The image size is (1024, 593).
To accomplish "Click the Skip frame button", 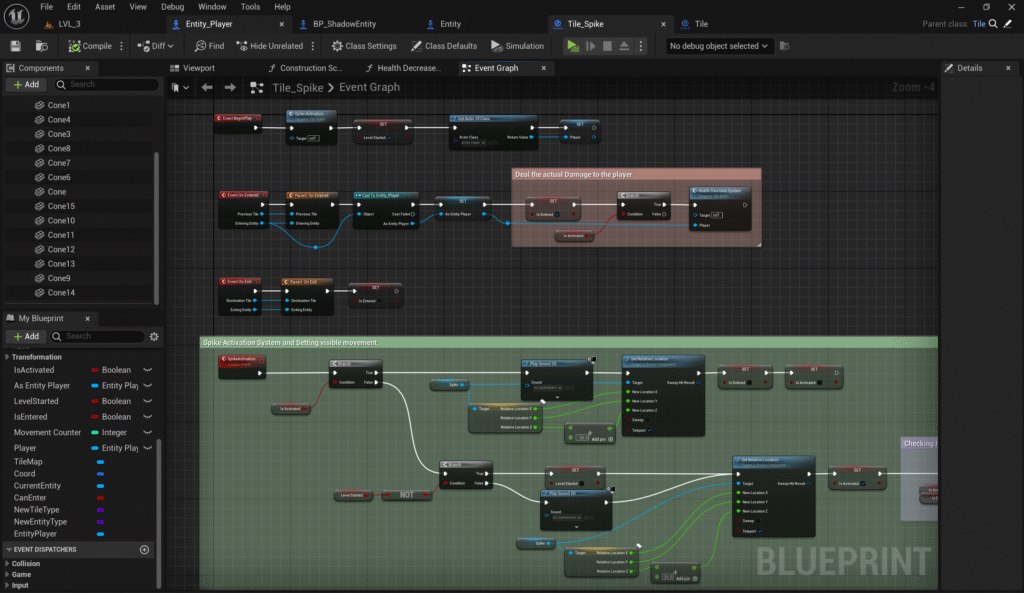I will click(x=590, y=46).
